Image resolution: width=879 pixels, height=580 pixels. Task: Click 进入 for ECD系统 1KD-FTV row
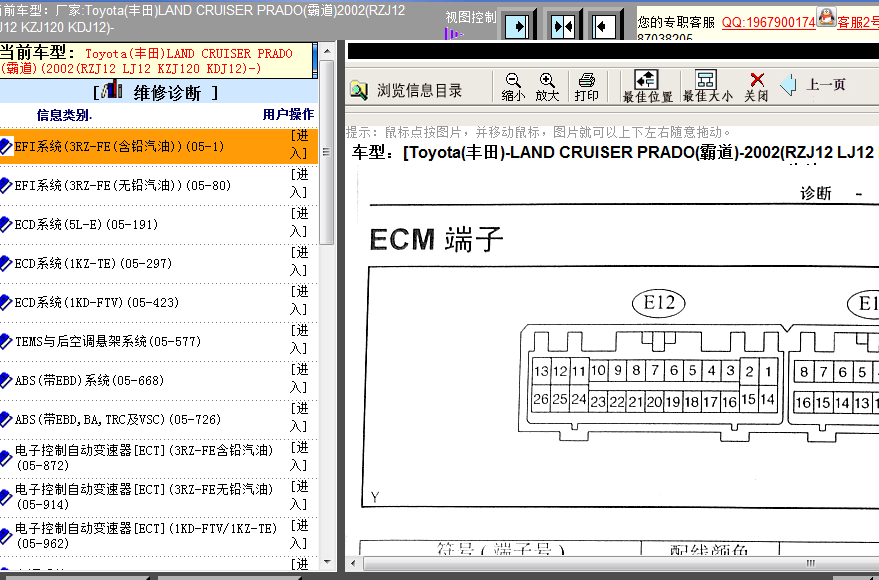point(299,301)
